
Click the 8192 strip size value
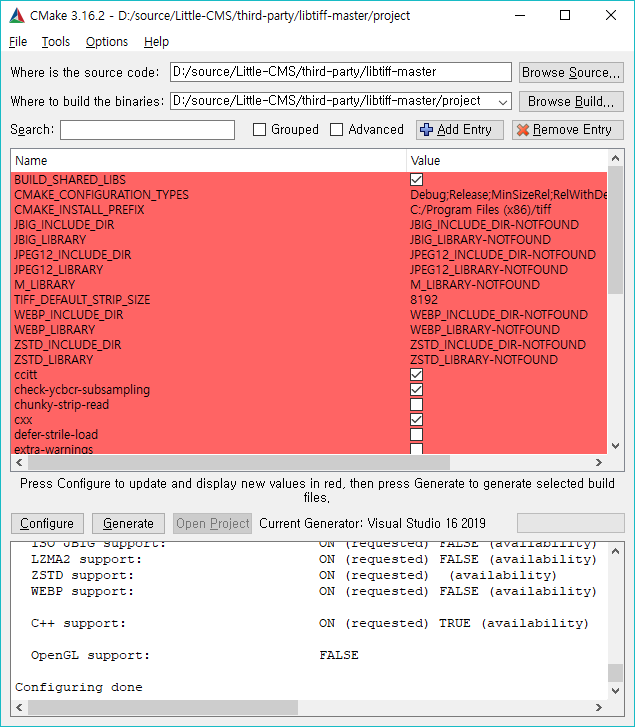click(424, 300)
